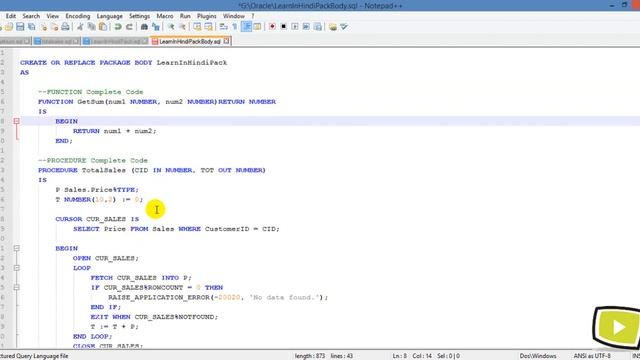
Task: Print the document from the toolbar
Action: [x=65, y=27]
